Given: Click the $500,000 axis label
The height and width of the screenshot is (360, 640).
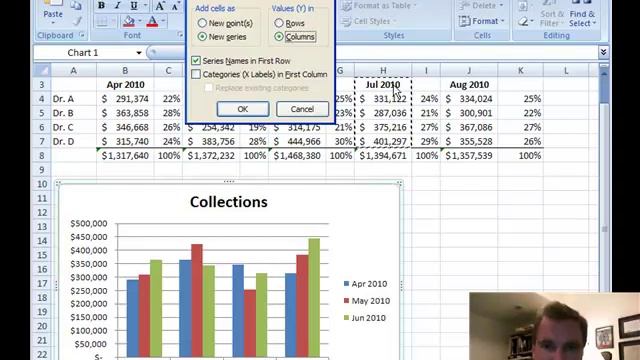Looking at the screenshot, I should (89, 223).
